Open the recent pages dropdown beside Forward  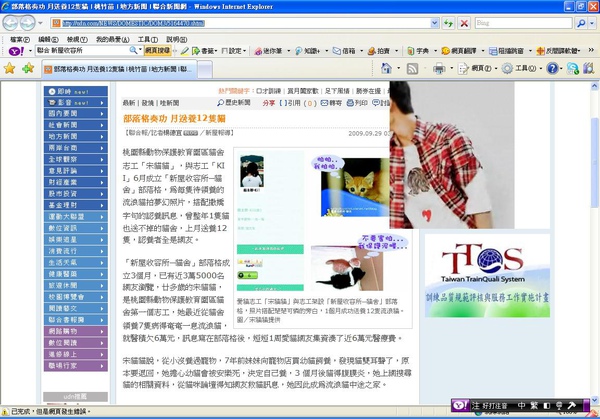click(40, 23)
